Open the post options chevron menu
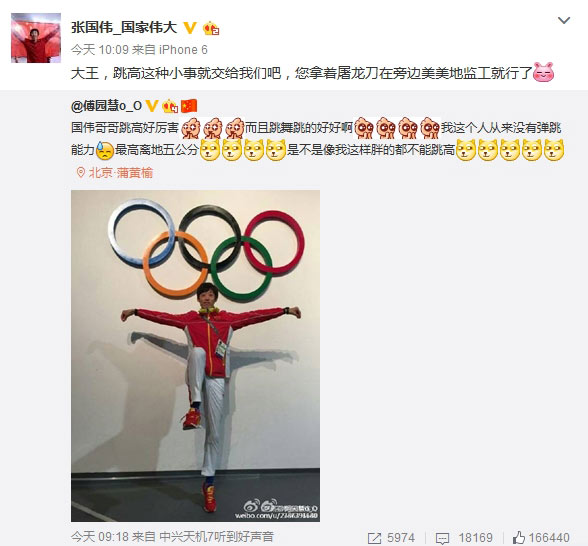Viewport: 588px width, 546px height. pyautogui.click(x=564, y=20)
